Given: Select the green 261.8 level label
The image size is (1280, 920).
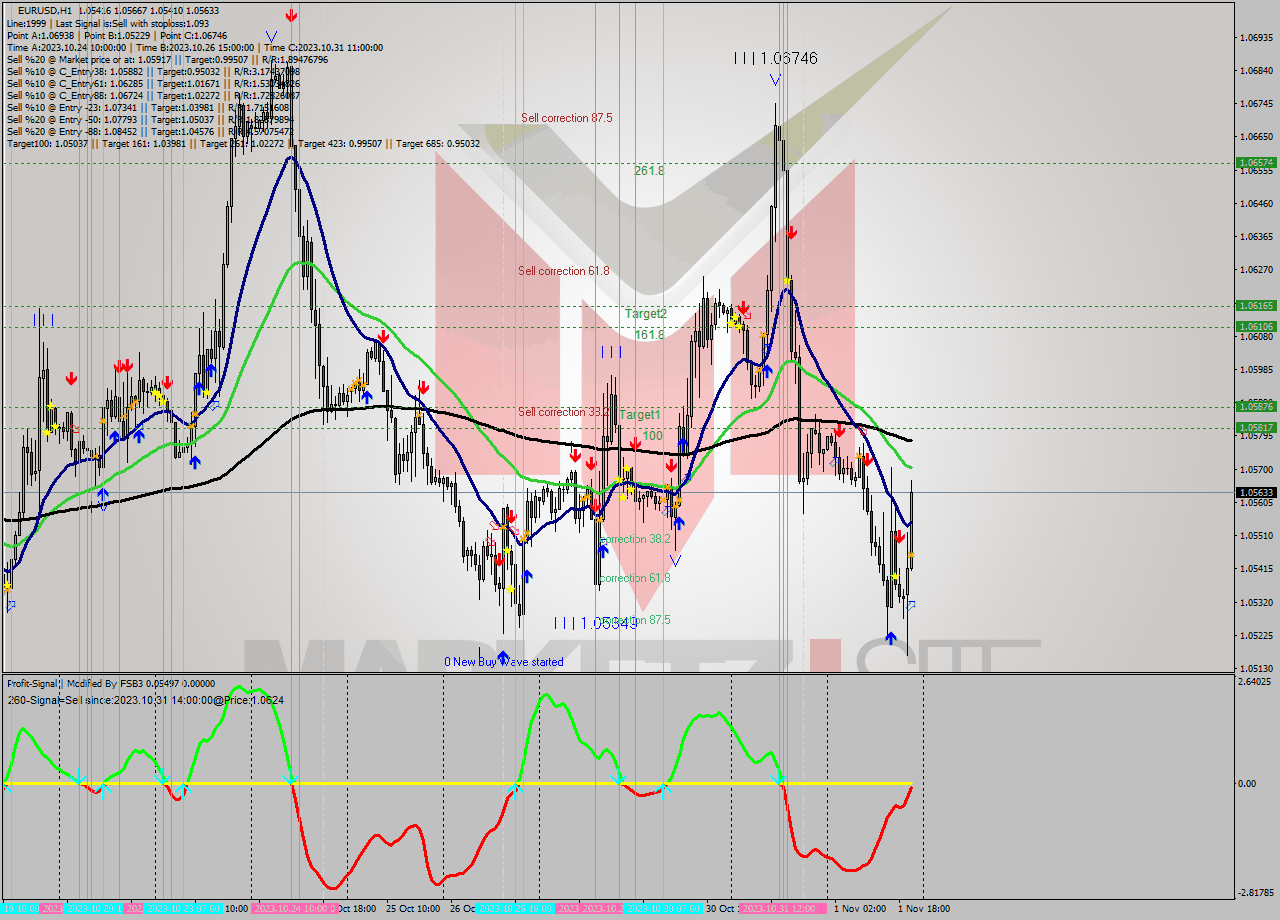Looking at the screenshot, I should click(x=649, y=171).
